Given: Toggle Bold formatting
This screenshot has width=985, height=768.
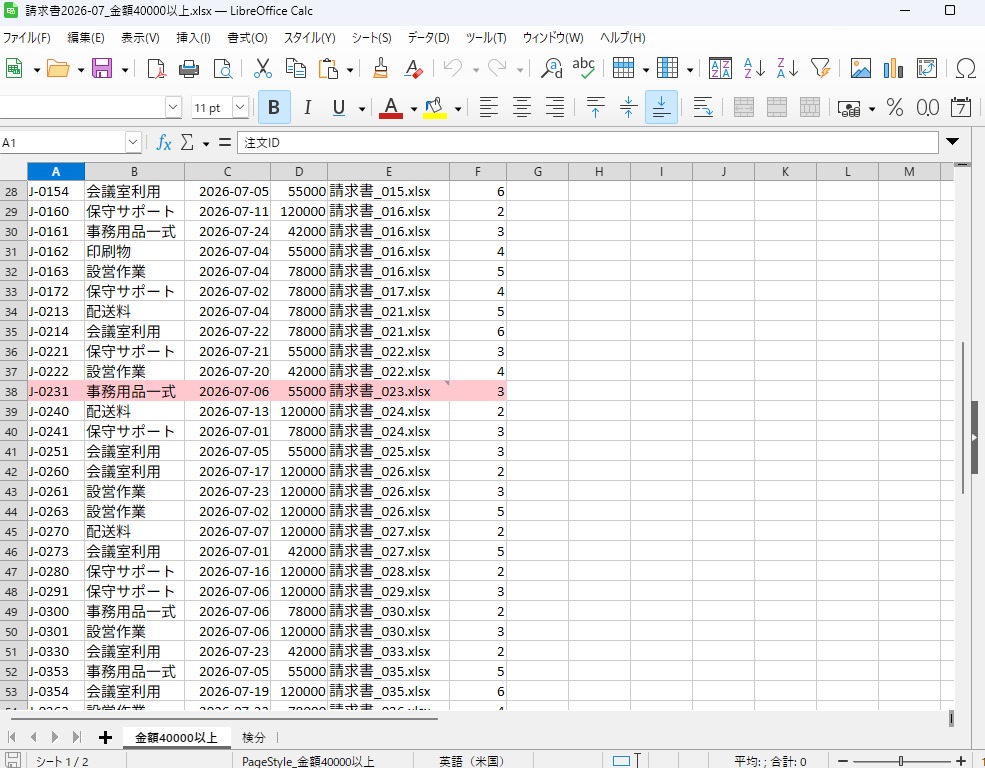Looking at the screenshot, I should click(274, 107).
